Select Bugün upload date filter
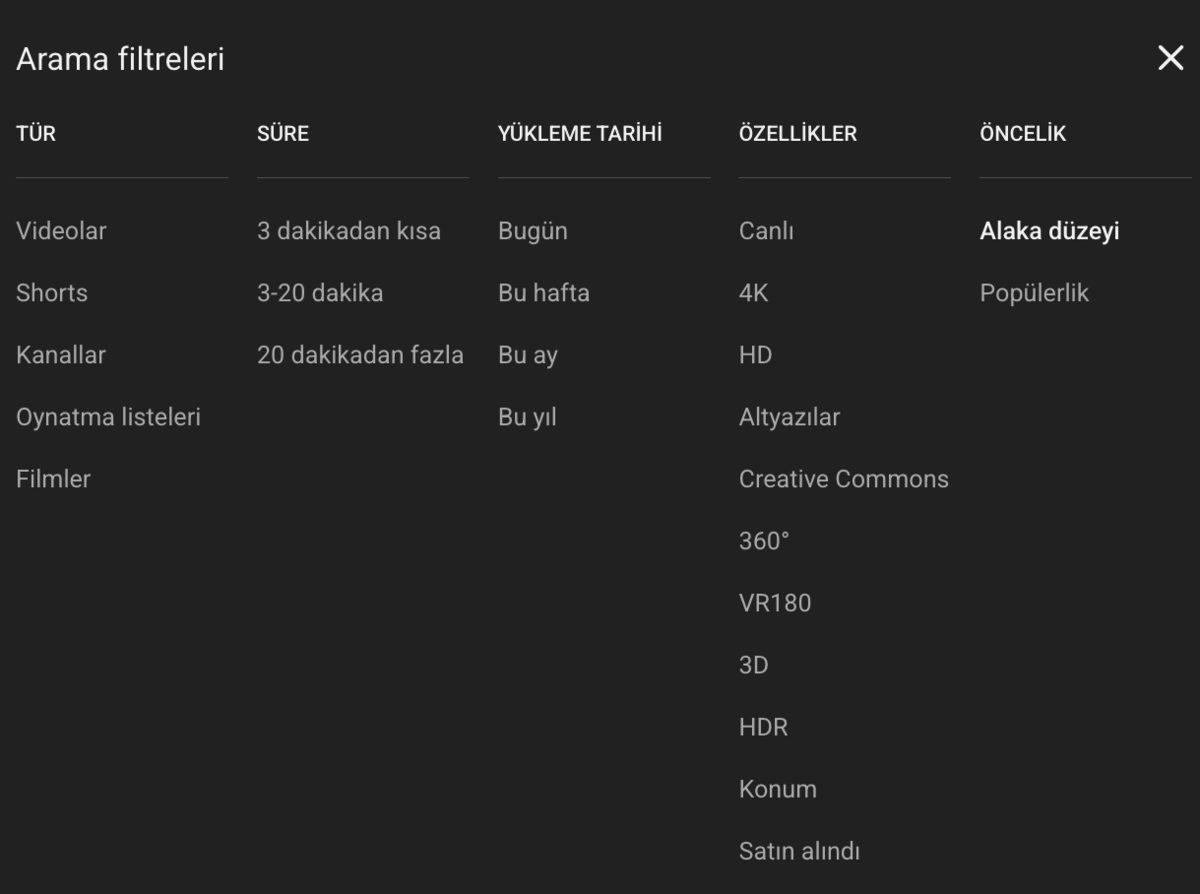The image size is (1200, 894). click(533, 231)
